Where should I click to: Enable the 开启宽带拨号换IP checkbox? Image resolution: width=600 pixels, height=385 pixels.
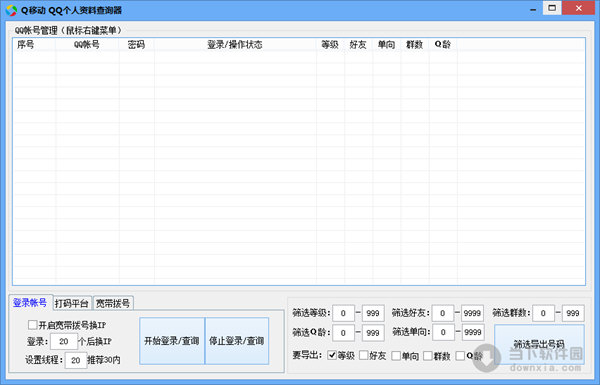[32, 325]
